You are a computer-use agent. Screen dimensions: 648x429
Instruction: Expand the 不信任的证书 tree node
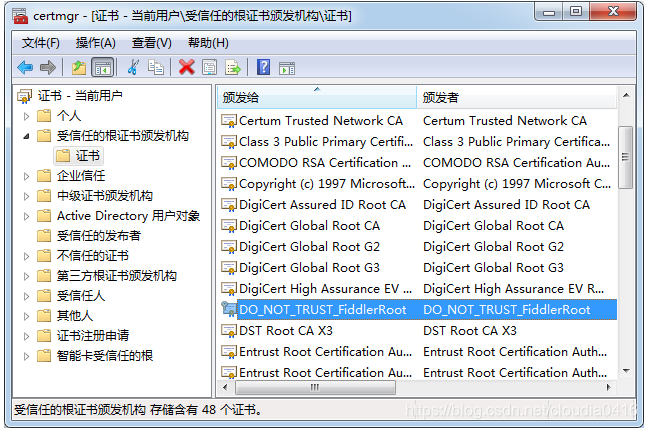click(x=26, y=256)
